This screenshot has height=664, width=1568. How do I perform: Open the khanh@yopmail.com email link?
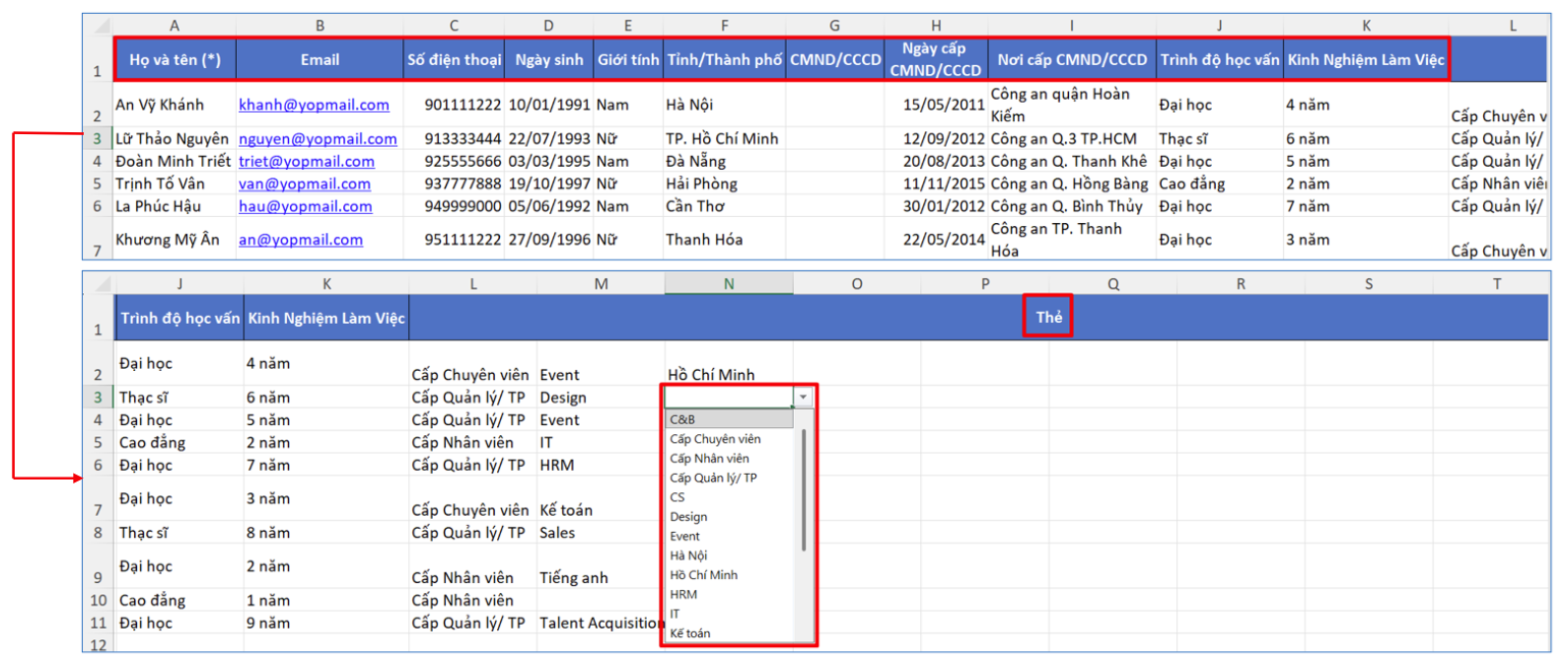click(x=314, y=105)
